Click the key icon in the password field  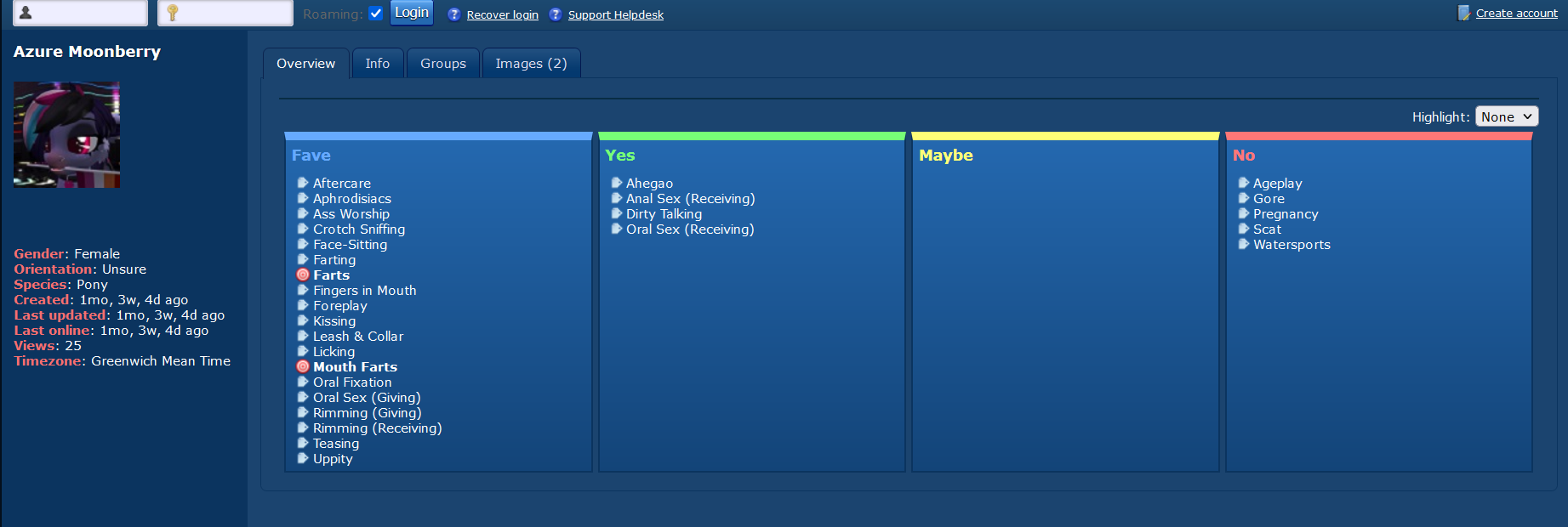tap(173, 13)
